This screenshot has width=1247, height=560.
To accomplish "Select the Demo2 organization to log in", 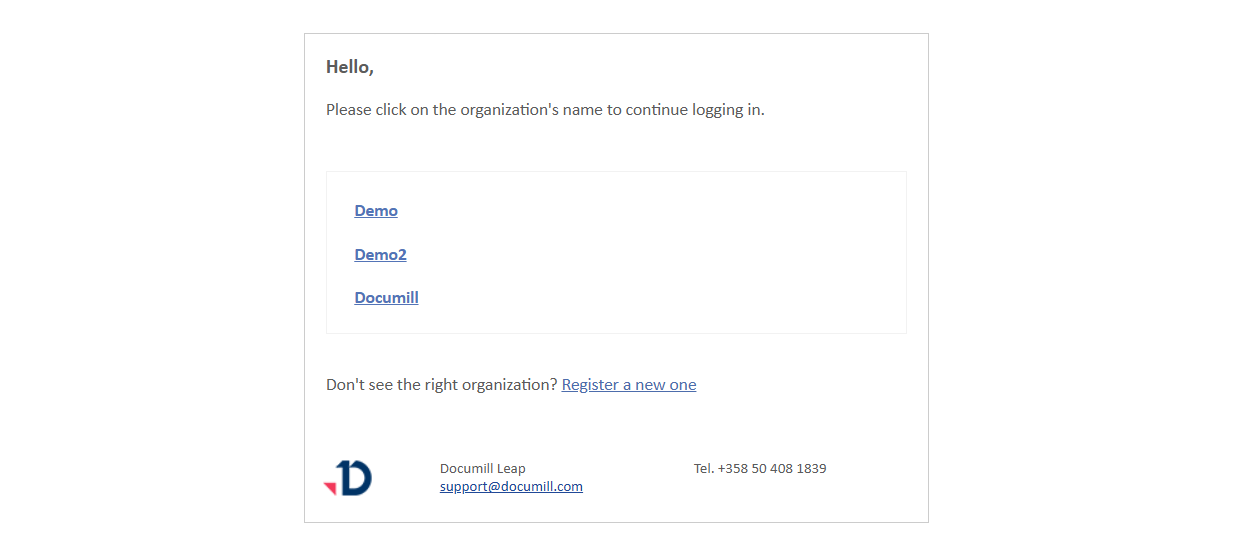I will (380, 255).
